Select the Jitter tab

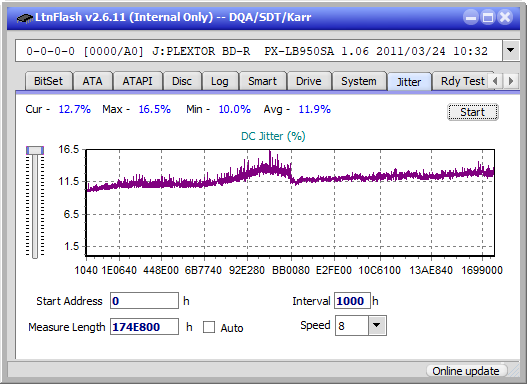[409, 82]
